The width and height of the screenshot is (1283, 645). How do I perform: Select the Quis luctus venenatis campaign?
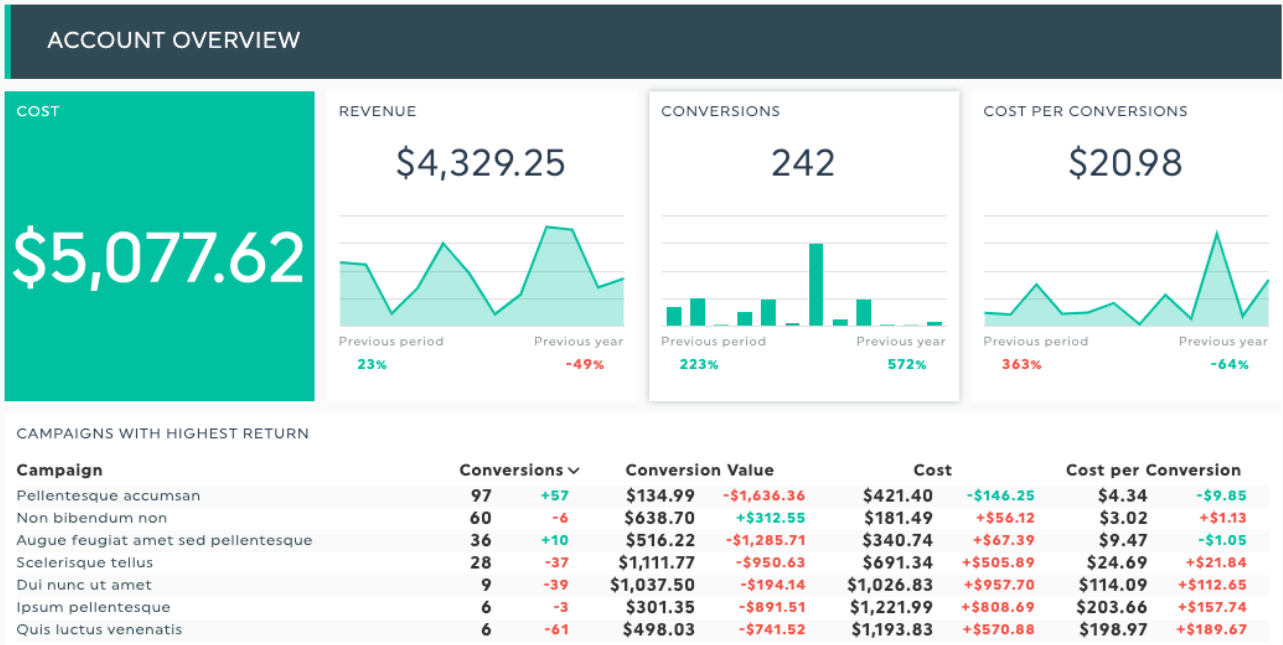click(99, 630)
